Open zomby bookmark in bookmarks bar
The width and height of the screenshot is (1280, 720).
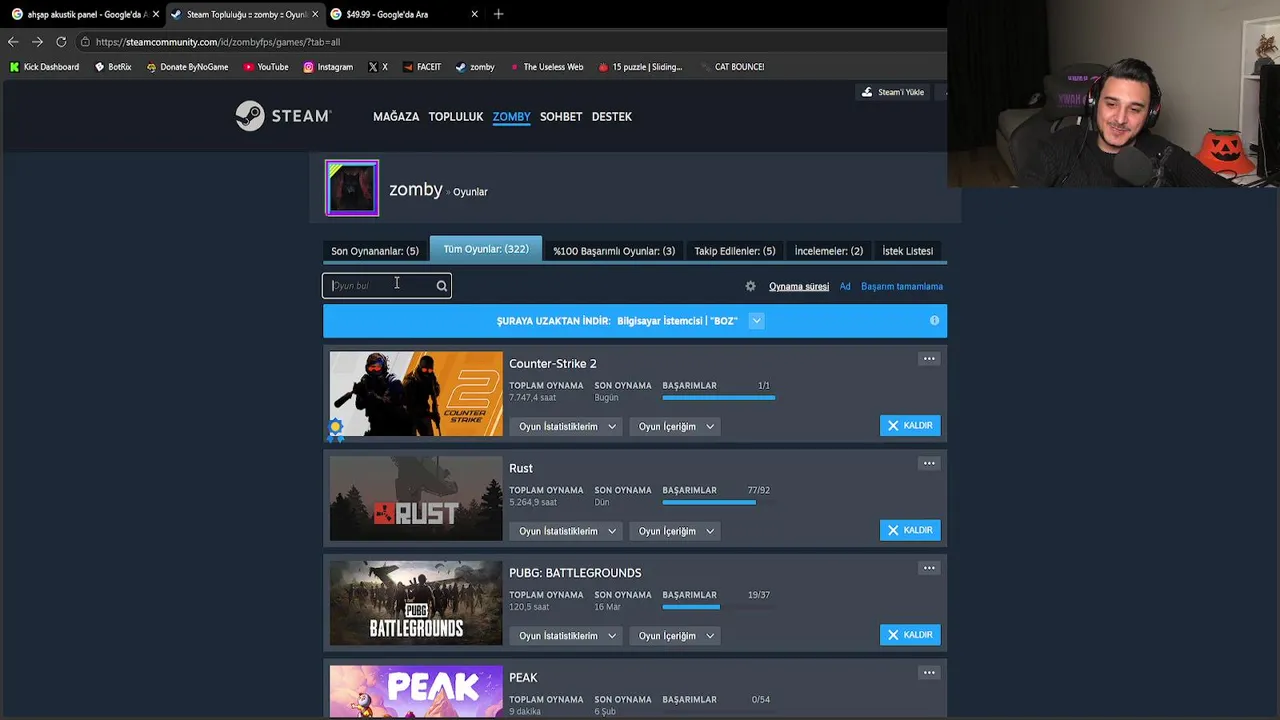(475, 67)
